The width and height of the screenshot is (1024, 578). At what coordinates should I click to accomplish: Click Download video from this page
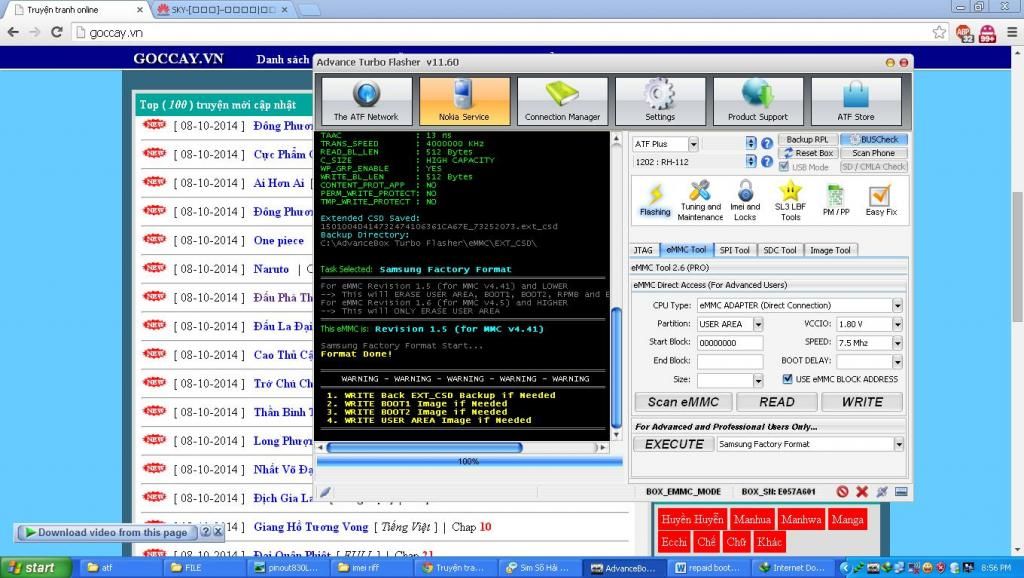[x=106, y=532]
